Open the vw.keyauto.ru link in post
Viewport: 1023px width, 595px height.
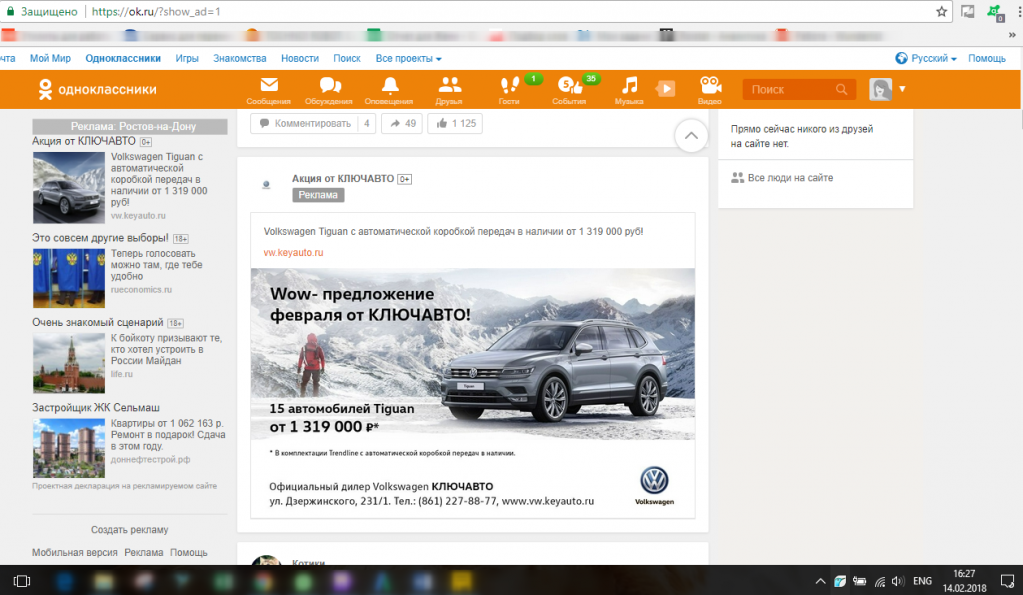293,252
